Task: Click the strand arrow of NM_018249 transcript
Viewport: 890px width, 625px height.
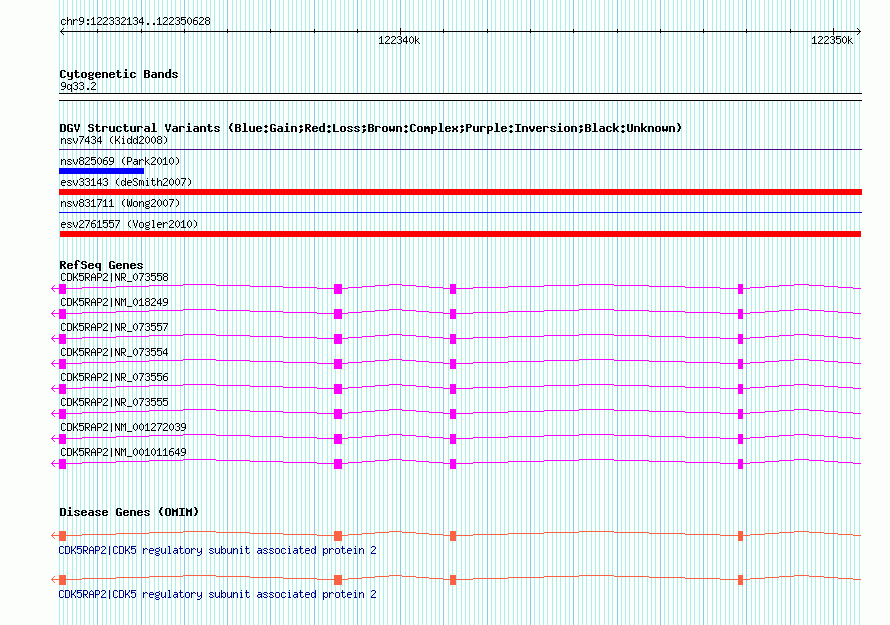Action: (x=54, y=314)
